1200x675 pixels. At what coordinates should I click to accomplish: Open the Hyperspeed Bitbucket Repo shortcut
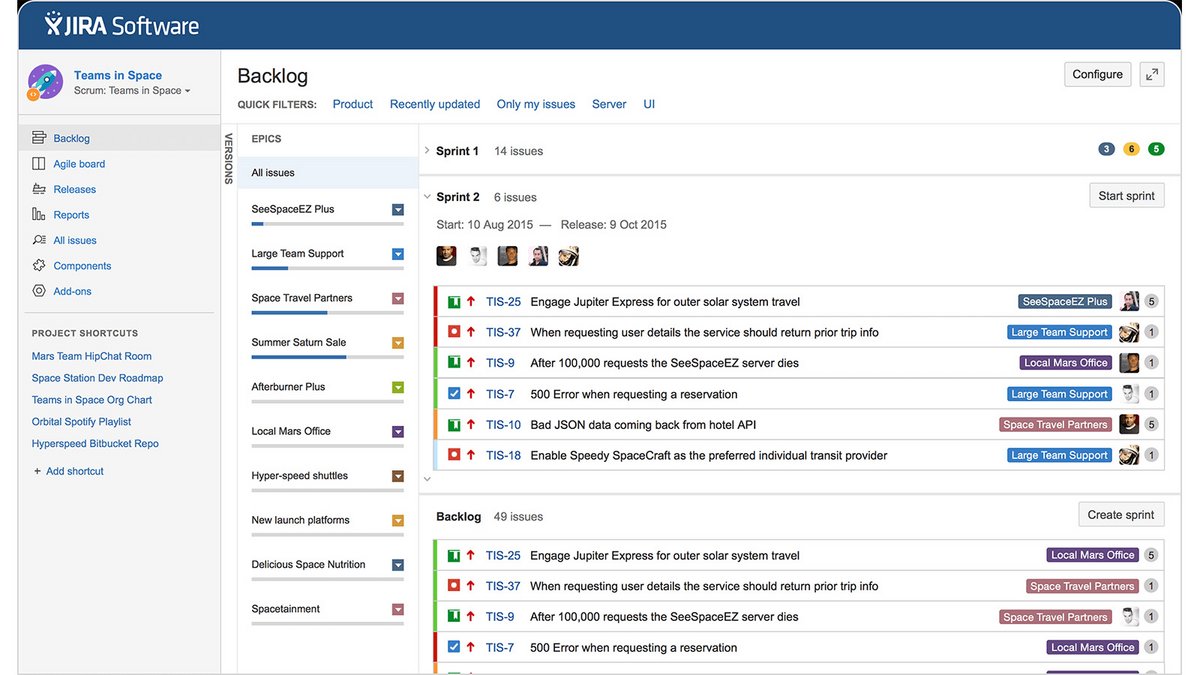pos(95,443)
